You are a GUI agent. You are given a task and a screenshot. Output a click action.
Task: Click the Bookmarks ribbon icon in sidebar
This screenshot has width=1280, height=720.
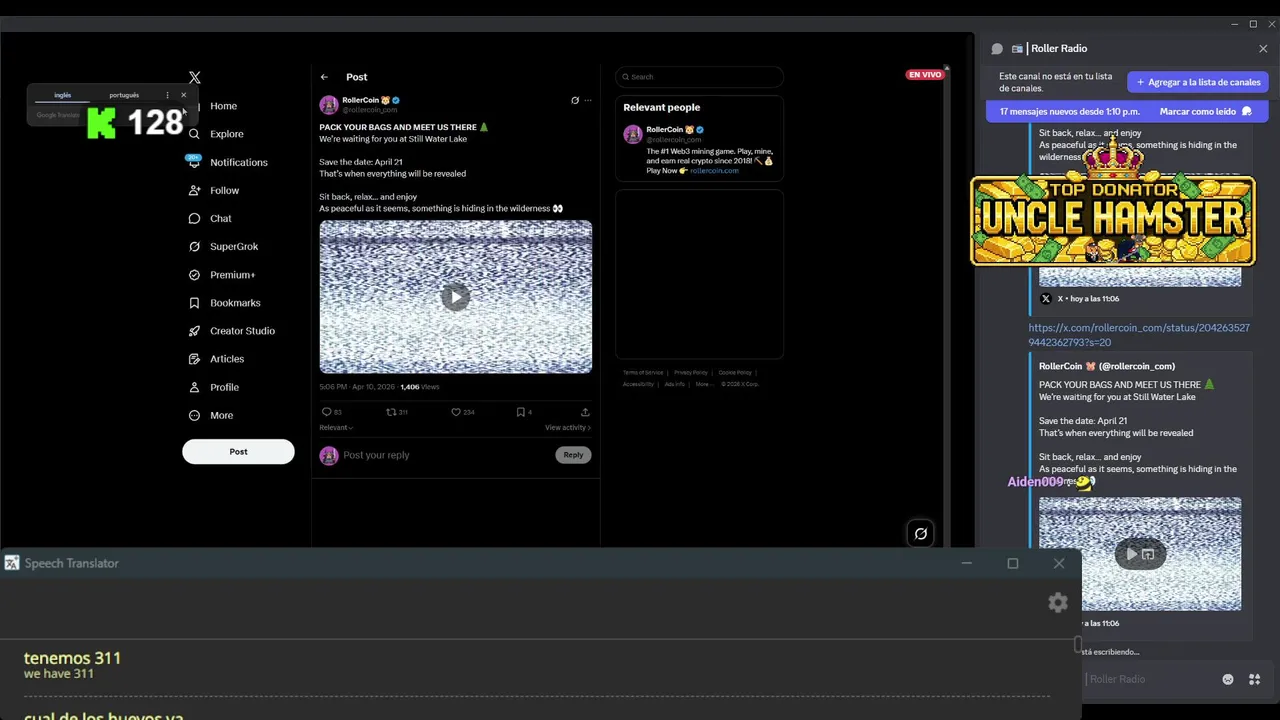coord(194,303)
